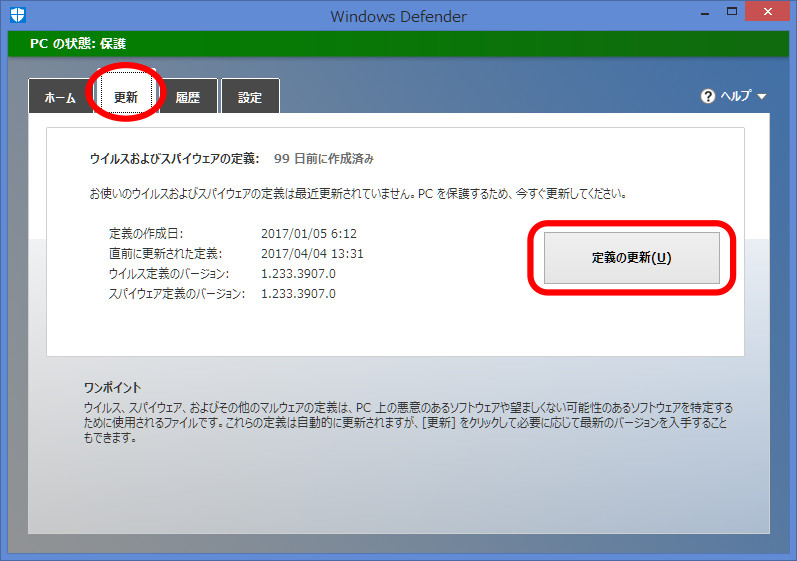Open the ヘルプ link
This screenshot has width=797, height=561.
[735, 96]
